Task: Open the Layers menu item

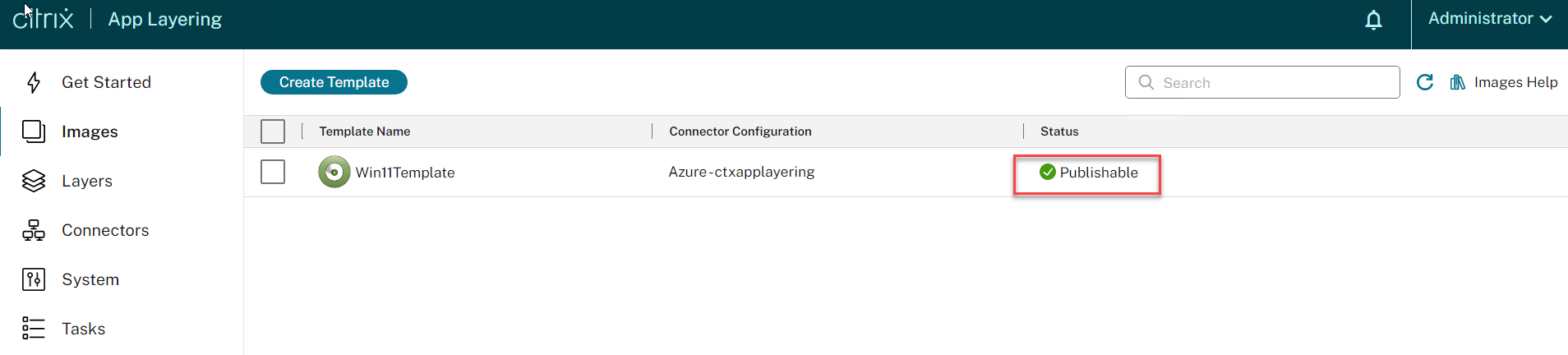Action: click(87, 181)
